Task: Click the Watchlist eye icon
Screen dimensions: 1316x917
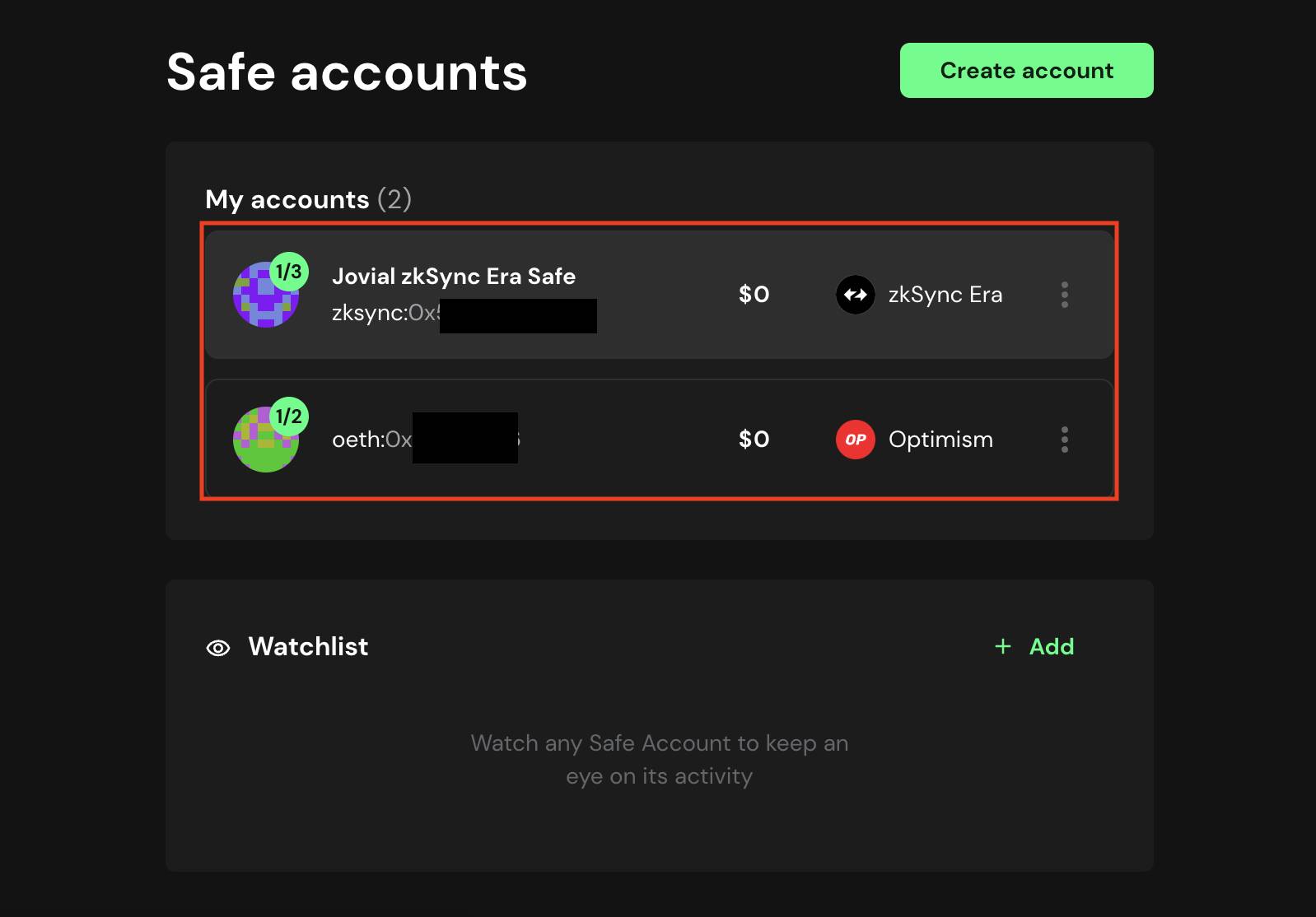Action: 218,648
